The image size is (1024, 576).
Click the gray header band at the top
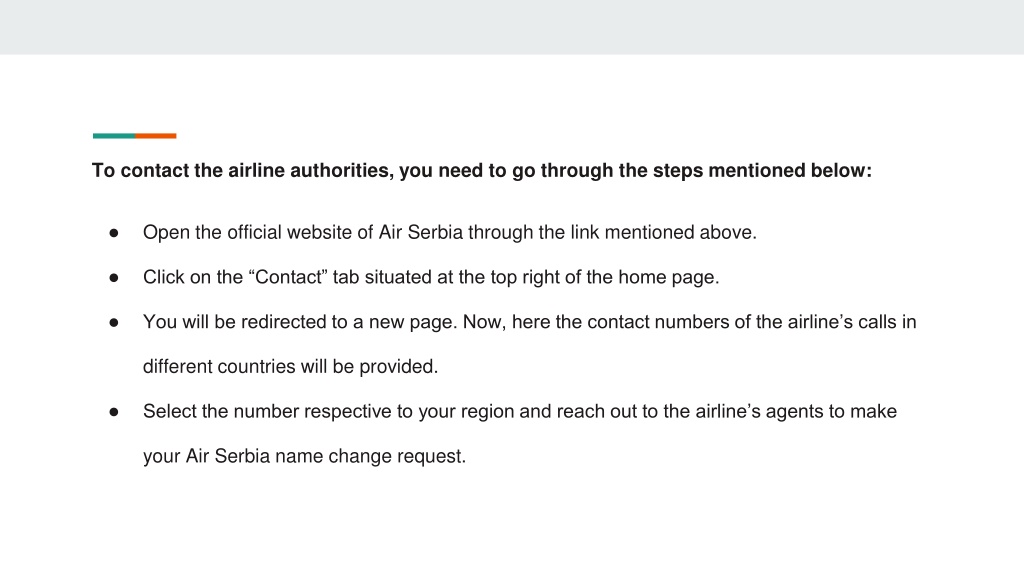point(512,27)
